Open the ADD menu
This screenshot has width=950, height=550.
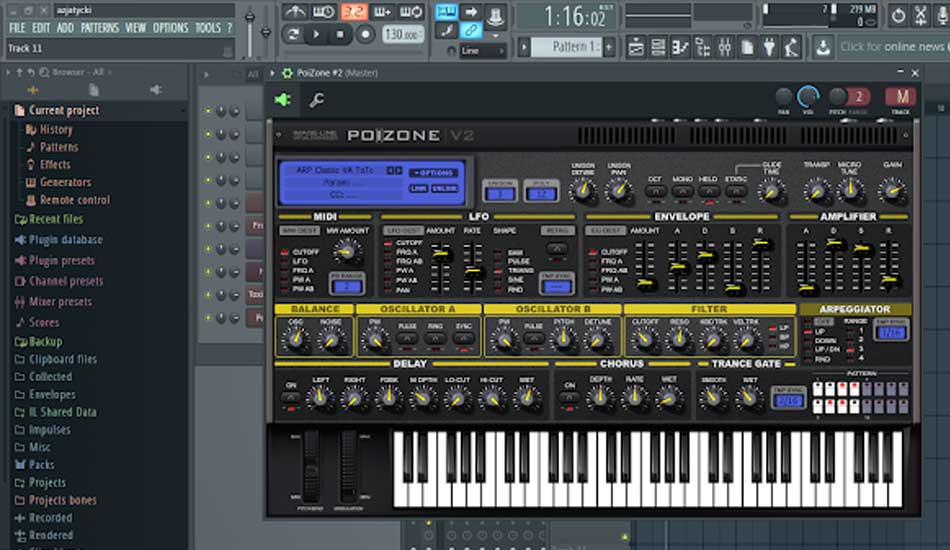click(x=65, y=28)
